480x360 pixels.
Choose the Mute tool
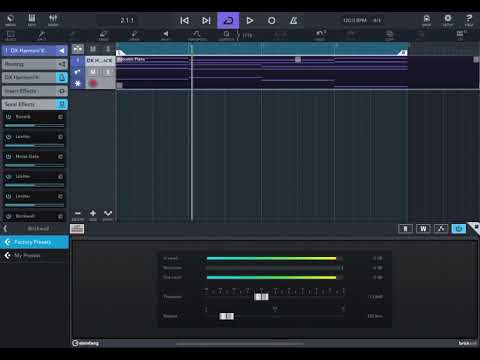click(x=165, y=35)
